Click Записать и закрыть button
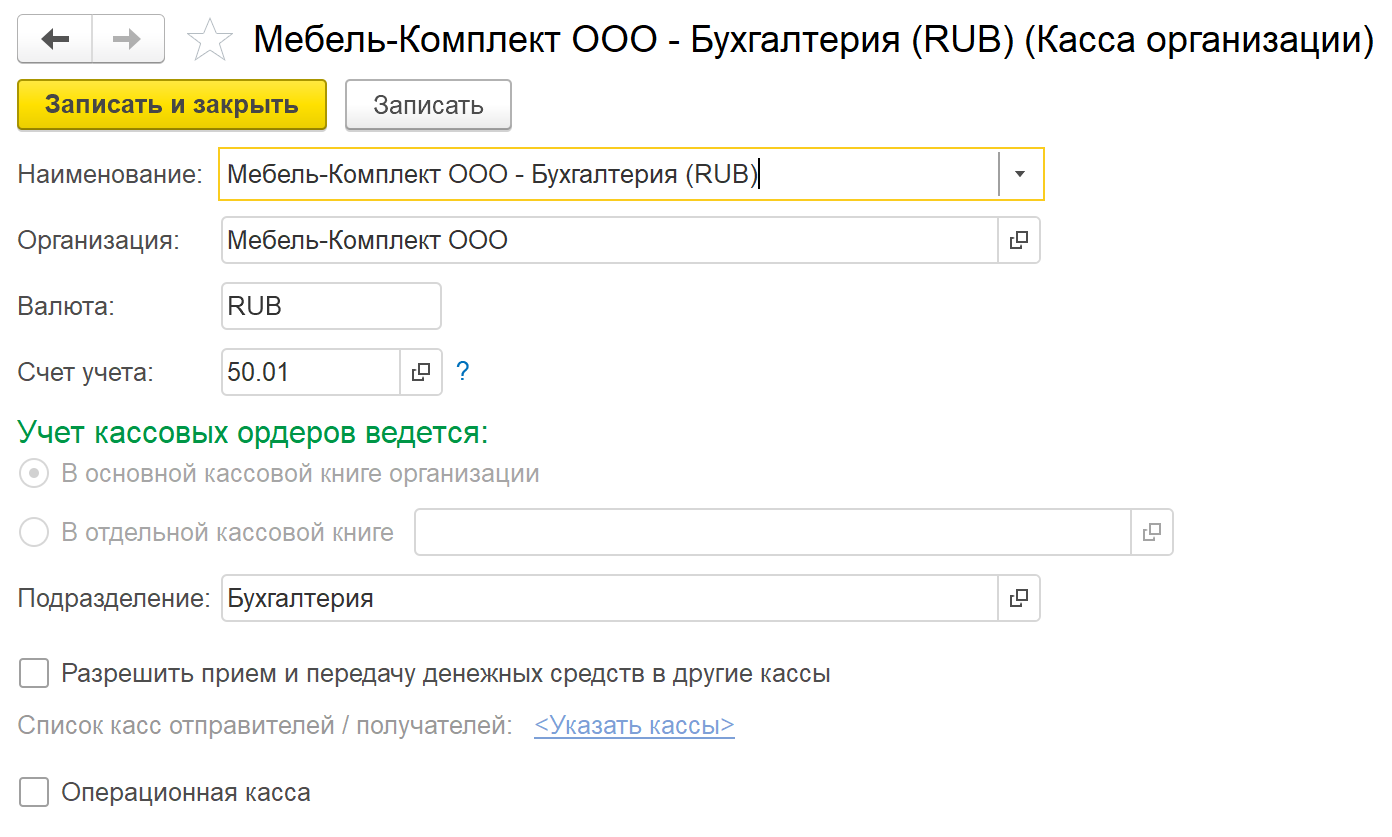The height and width of the screenshot is (837, 1392). [172, 105]
